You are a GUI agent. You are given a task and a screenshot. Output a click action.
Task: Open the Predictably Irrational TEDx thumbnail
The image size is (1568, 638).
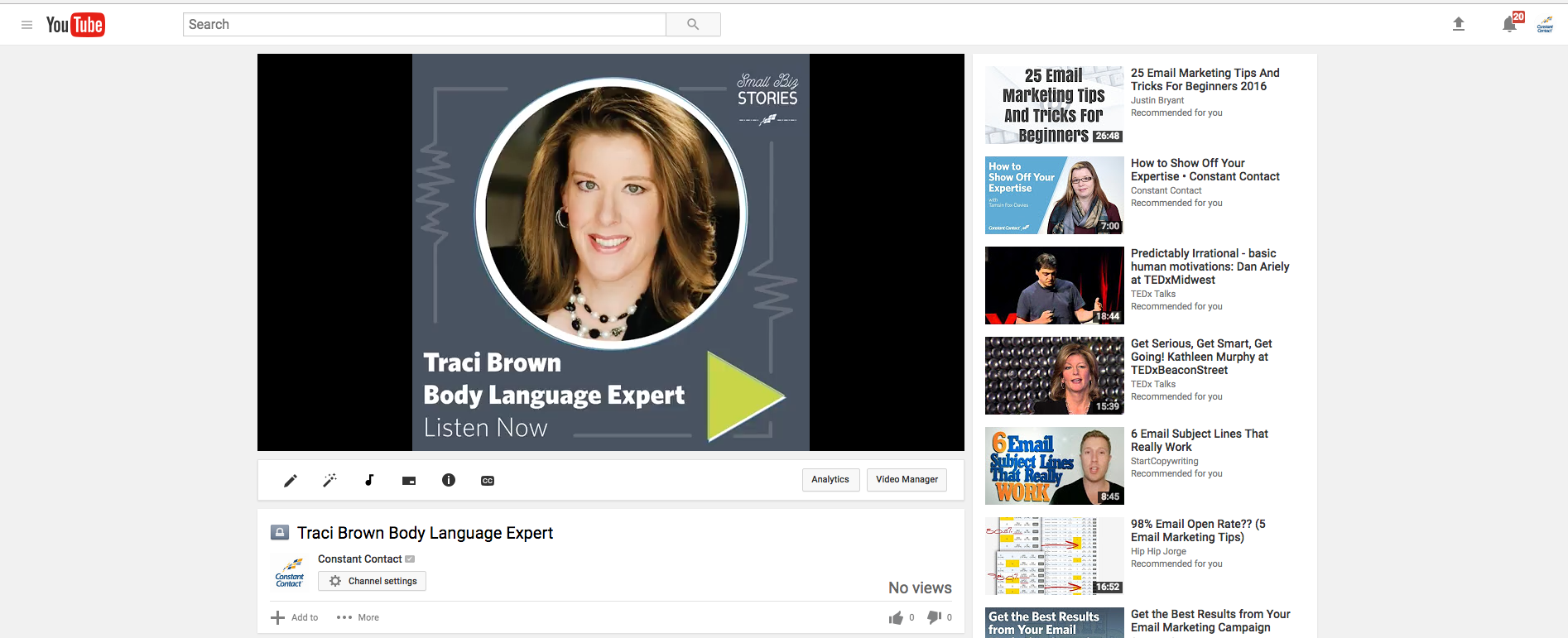(x=1055, y=285)
